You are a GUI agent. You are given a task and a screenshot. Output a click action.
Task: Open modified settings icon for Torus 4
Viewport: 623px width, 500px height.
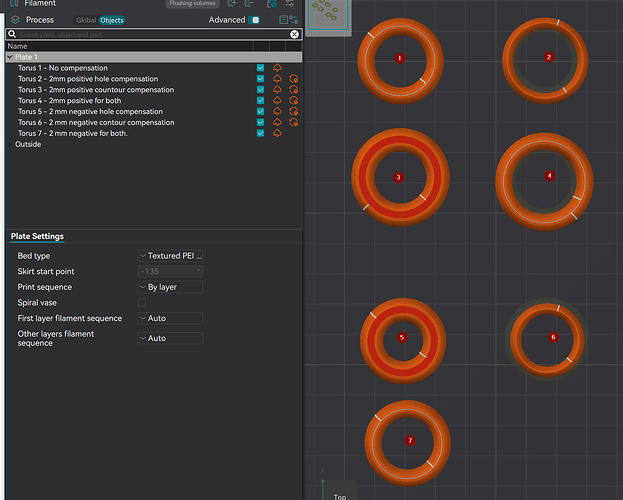pyautogui.click(x=294, y=101)
